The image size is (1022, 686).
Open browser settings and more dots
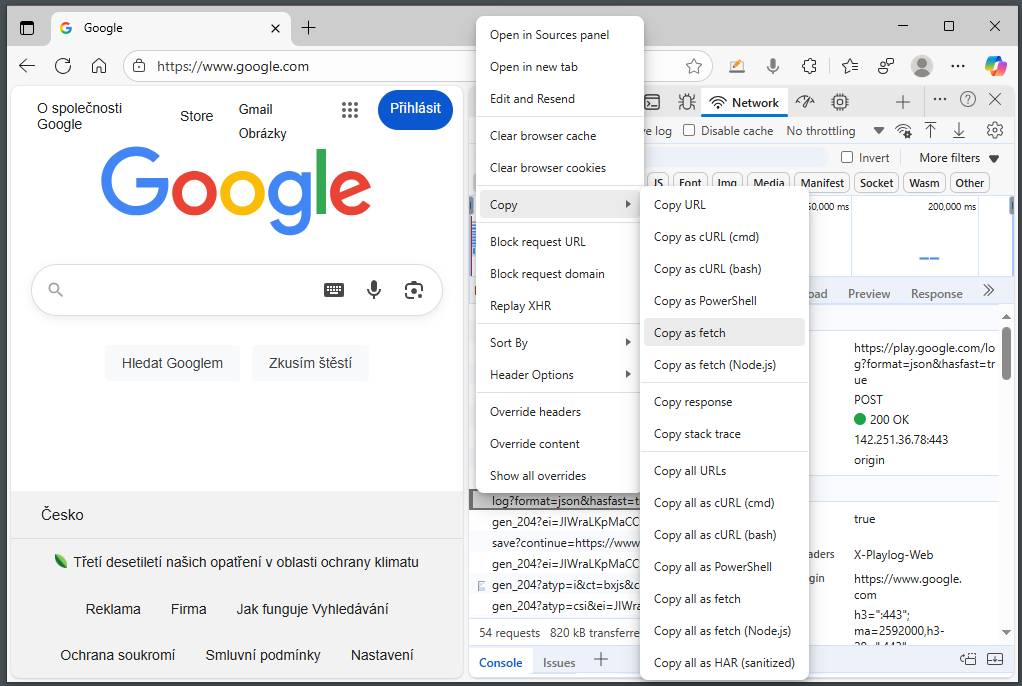pos(958,66)
